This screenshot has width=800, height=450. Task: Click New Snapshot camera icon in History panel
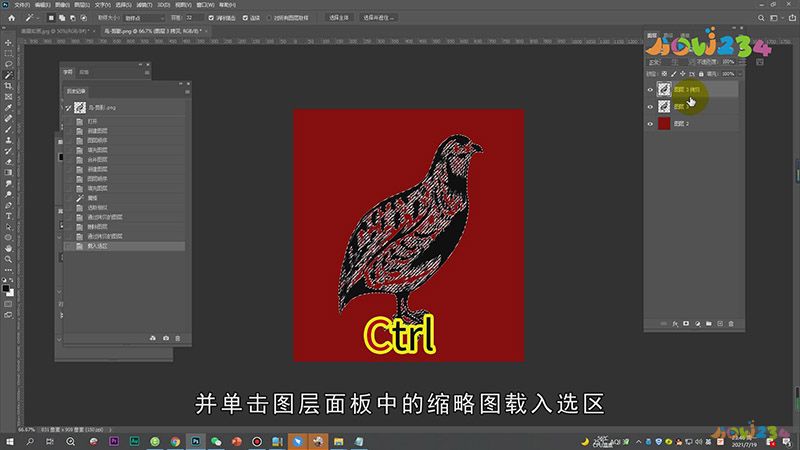pos(166,338)
